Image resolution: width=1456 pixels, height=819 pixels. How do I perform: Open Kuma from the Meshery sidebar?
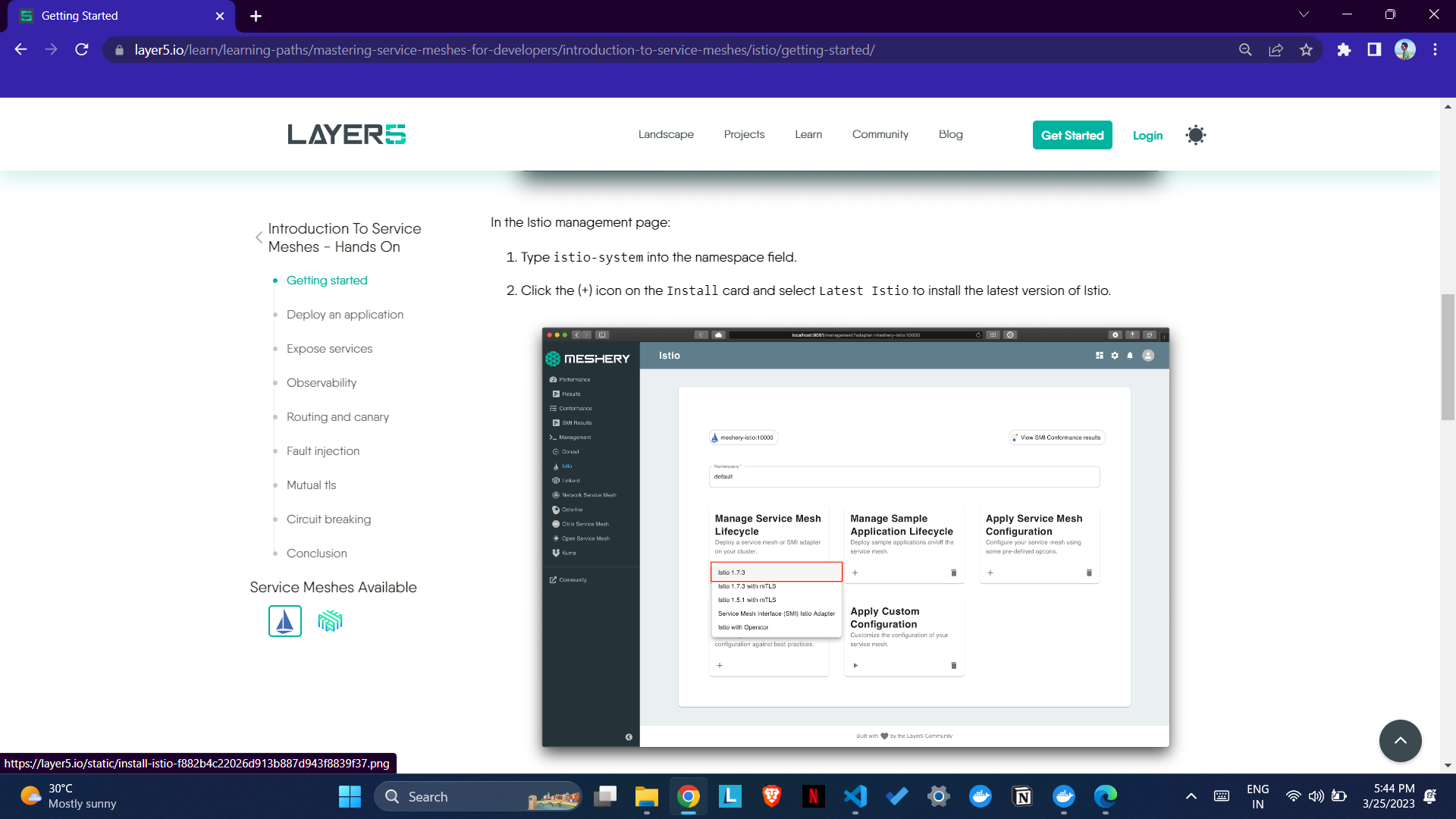(x=569, y=553)
